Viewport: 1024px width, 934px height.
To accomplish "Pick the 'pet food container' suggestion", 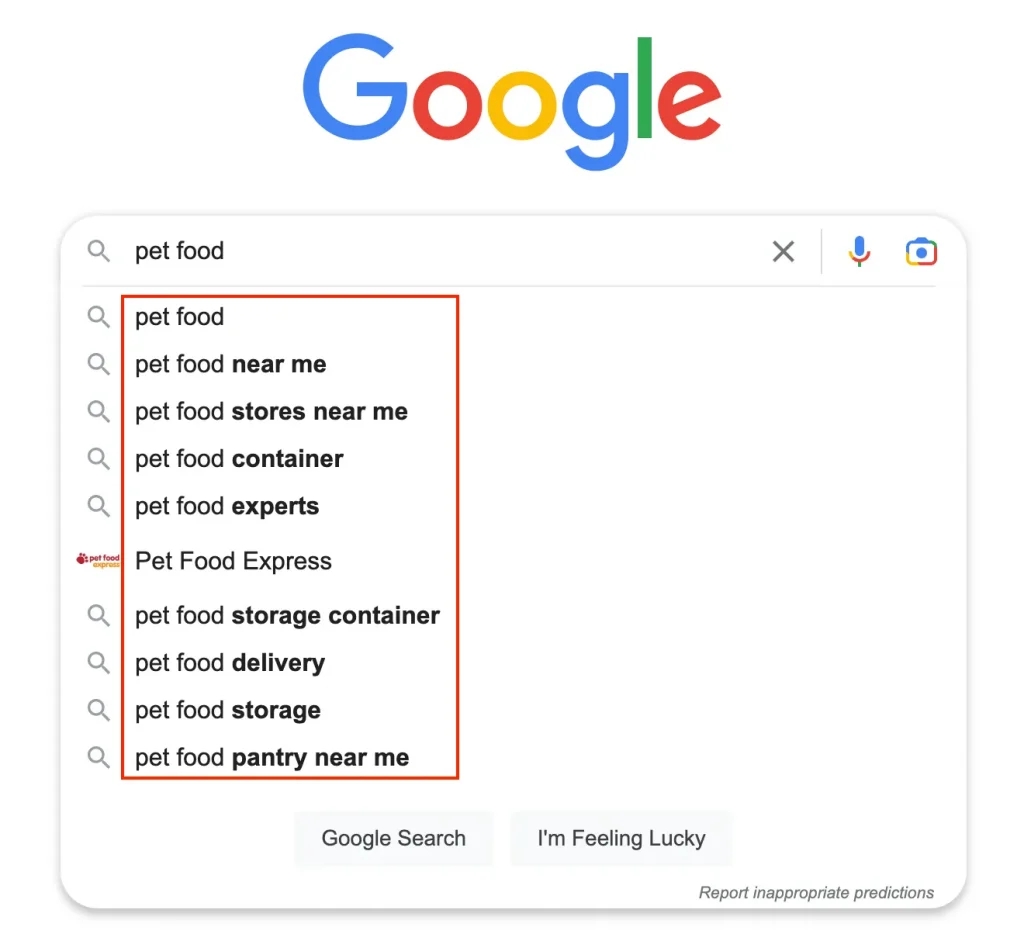I will [239, 459].
